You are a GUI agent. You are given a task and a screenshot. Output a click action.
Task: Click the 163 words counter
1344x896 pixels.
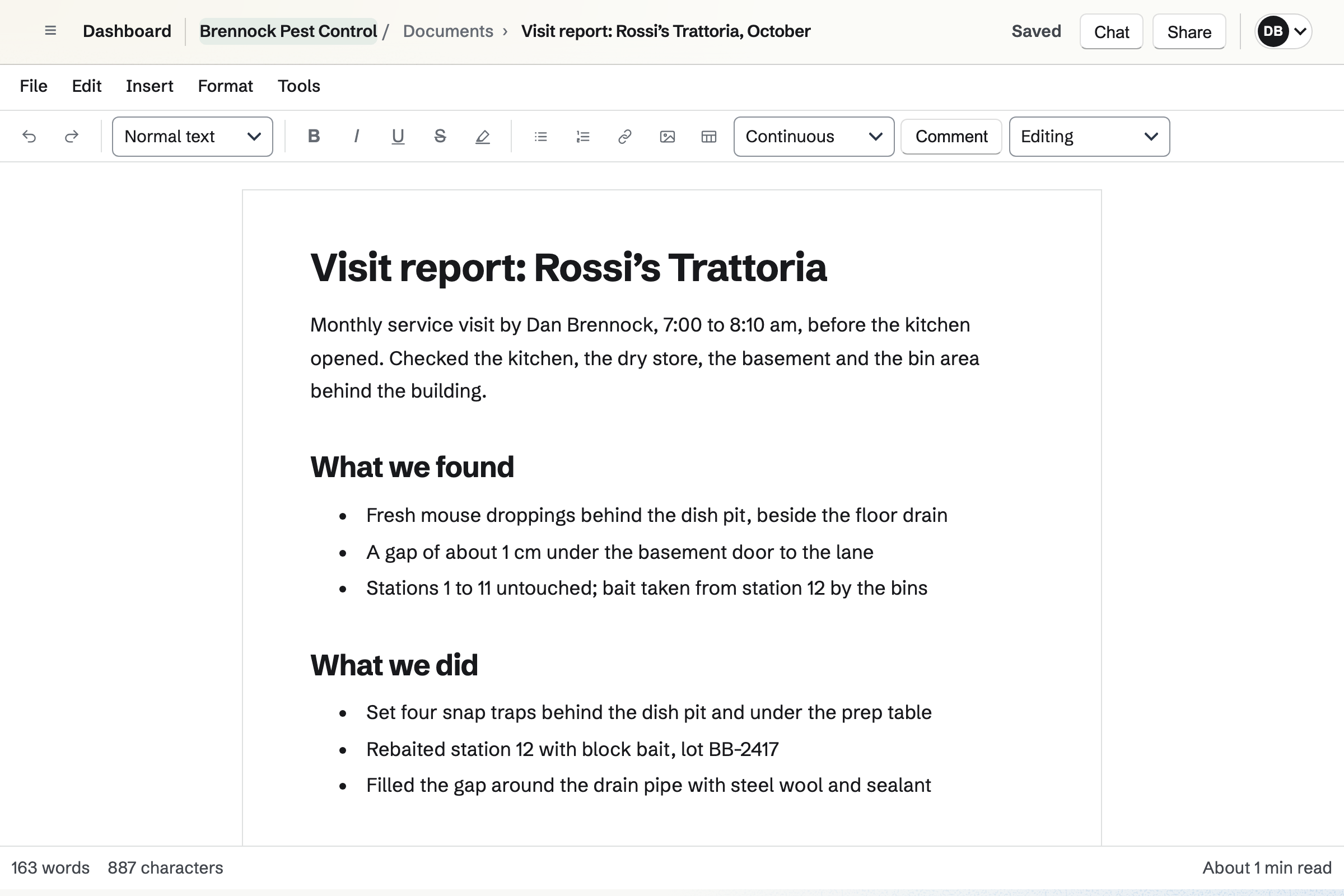point(50,867)
